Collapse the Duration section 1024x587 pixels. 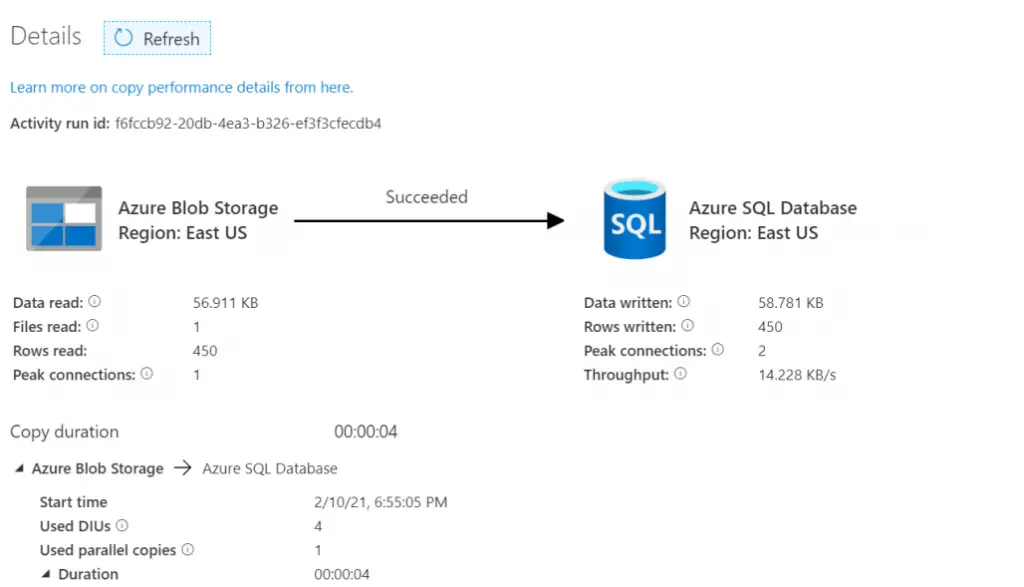[x=46, y=574]
